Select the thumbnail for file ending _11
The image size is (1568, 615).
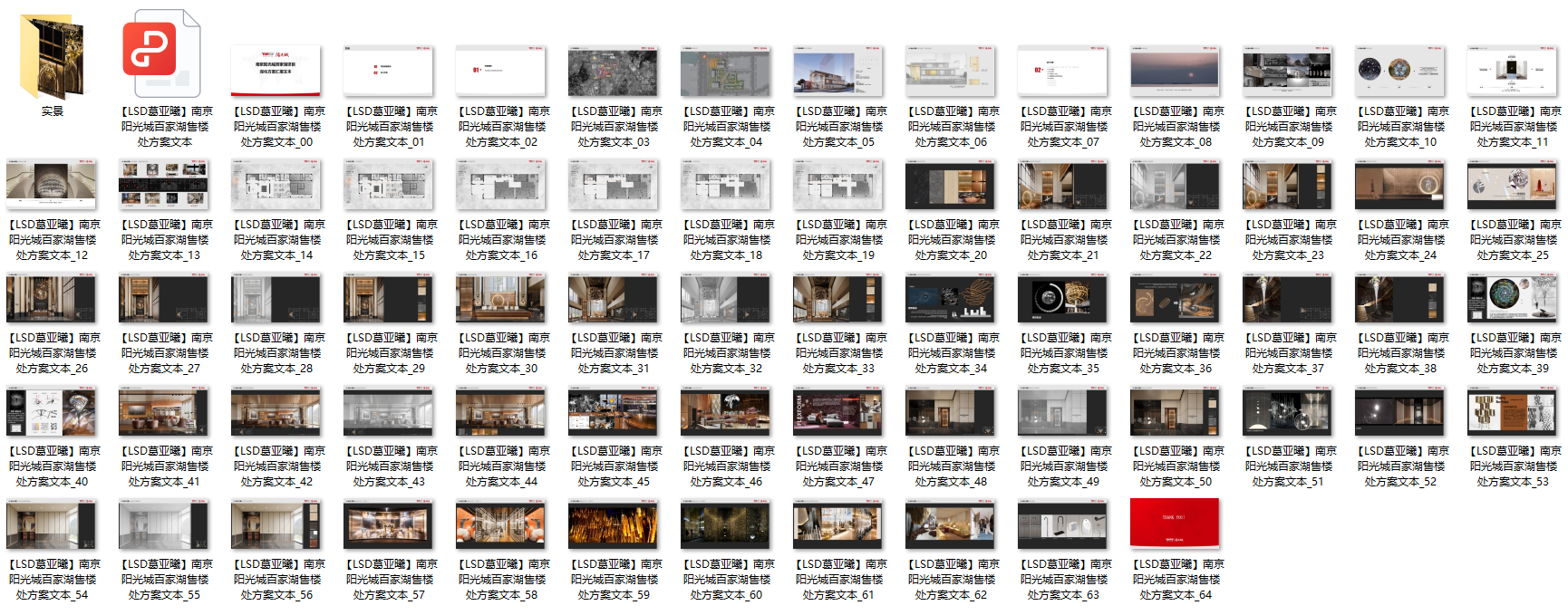pos(1512,72)
